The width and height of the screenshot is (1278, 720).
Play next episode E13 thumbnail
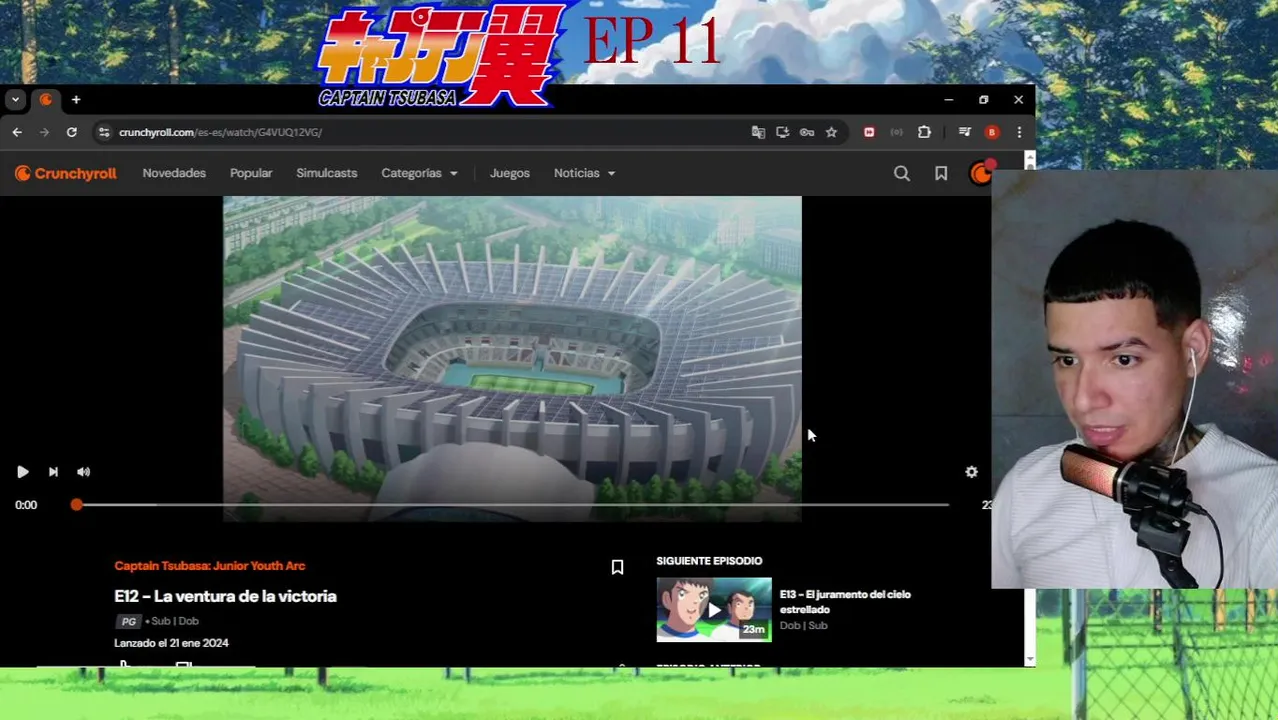(x=714, y=609)
